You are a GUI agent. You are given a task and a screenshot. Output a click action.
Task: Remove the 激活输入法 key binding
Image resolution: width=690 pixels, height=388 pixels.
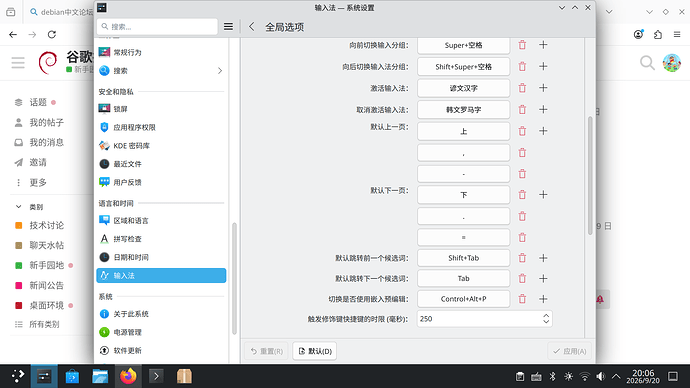[522, 88]
